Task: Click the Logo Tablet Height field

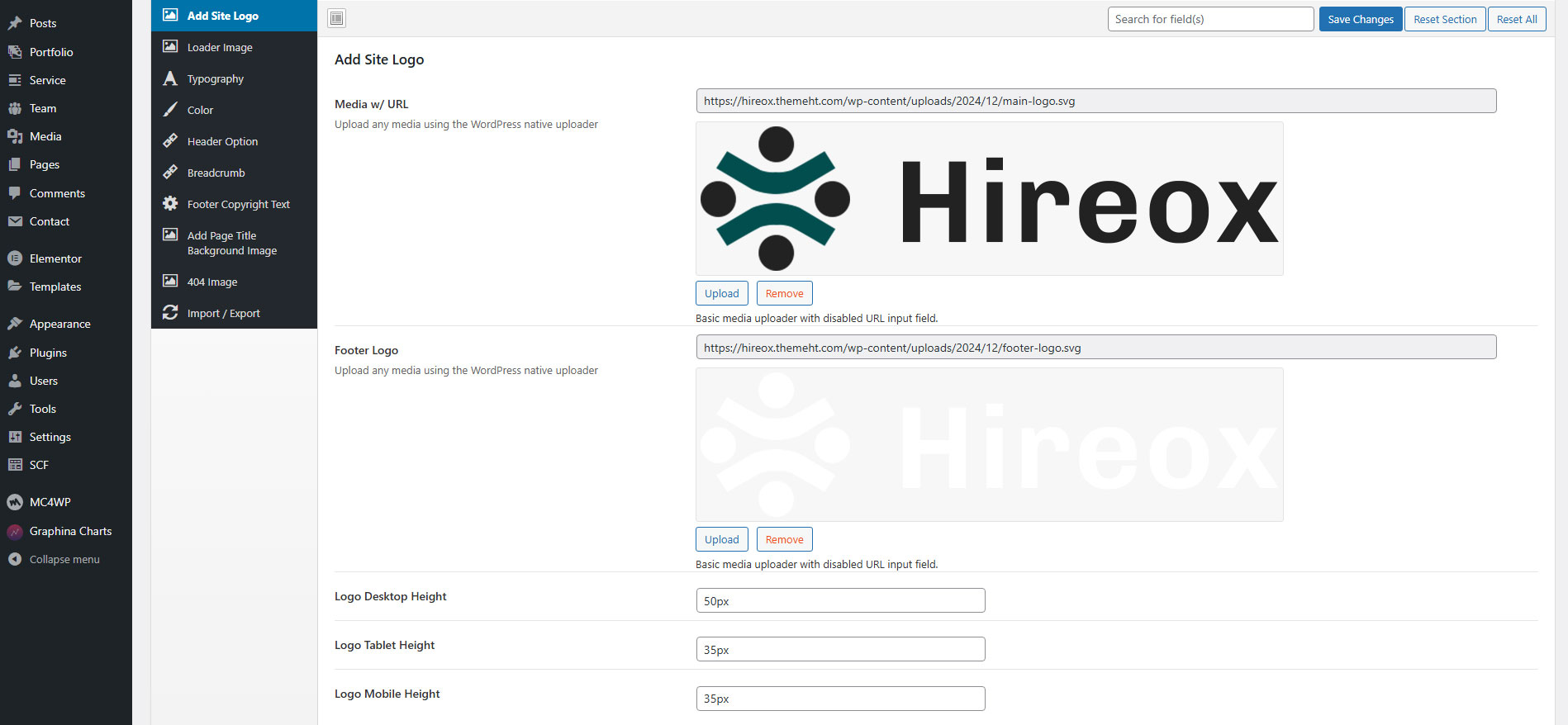Action: tap(841, 649)
